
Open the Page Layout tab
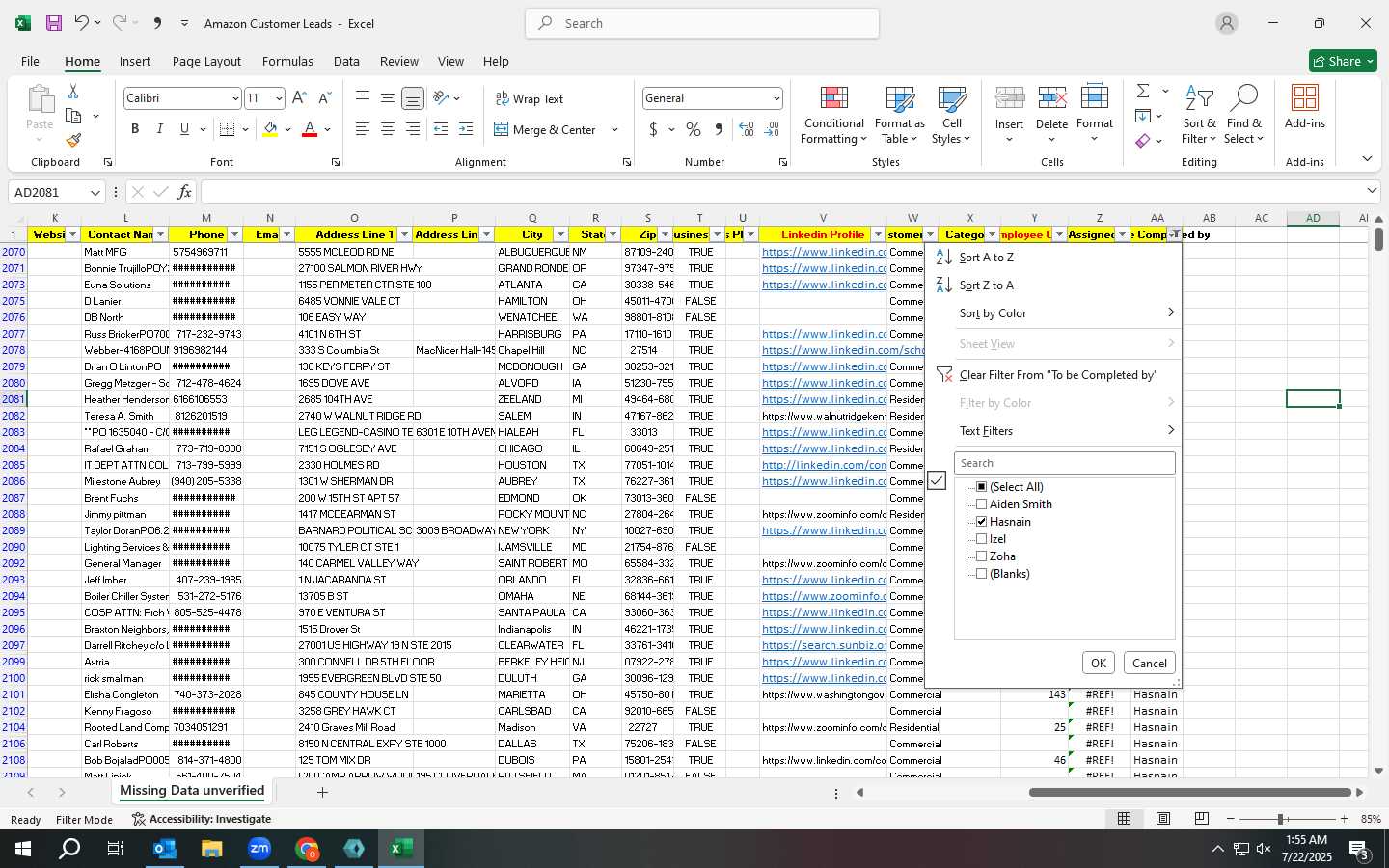point(206,61)
